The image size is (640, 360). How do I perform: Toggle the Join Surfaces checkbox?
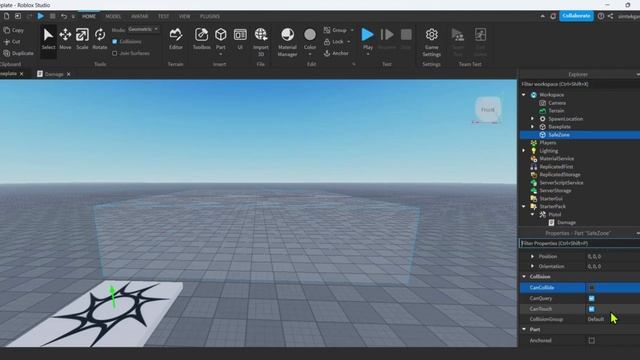(x=114, y=53)
